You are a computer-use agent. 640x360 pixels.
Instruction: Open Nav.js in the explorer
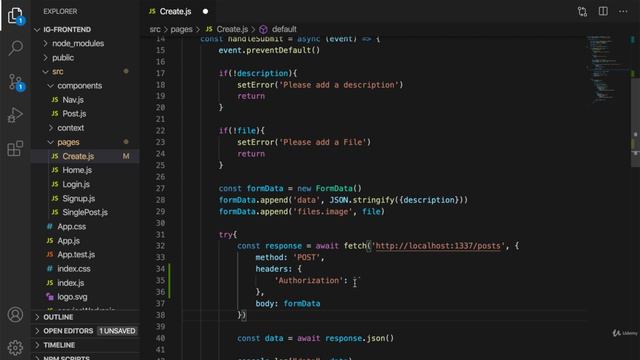coord(73,100)
